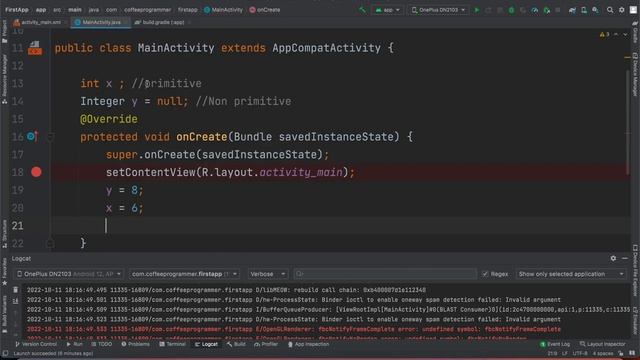Open the SDK Manager toolbar icon

pos(596,10)
